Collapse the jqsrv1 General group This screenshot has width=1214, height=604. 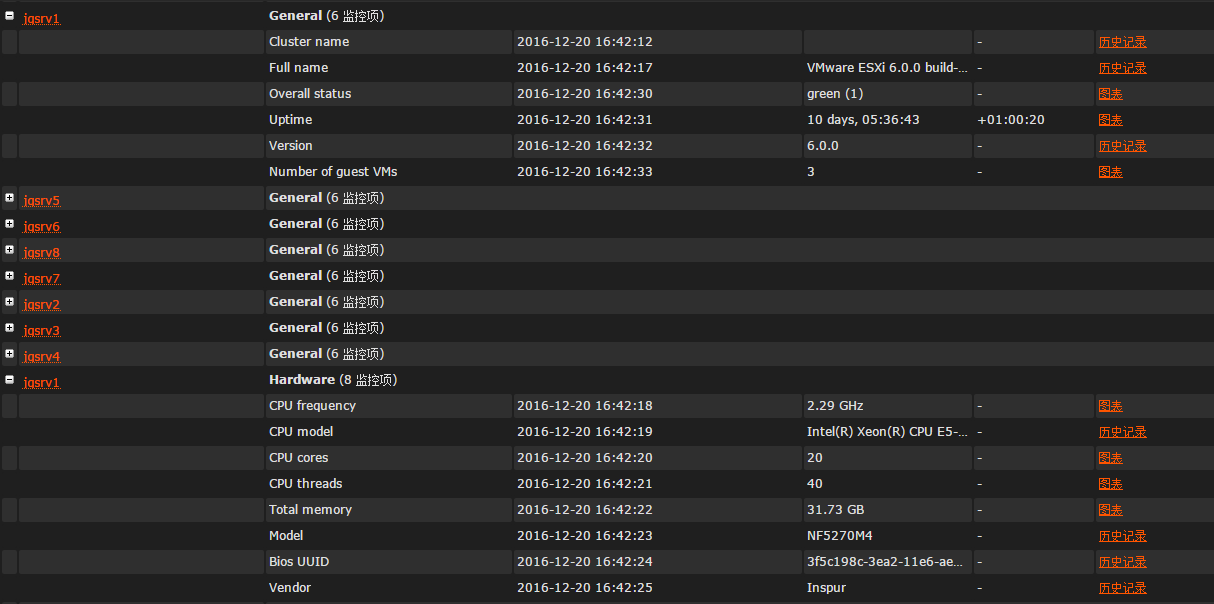9,16
